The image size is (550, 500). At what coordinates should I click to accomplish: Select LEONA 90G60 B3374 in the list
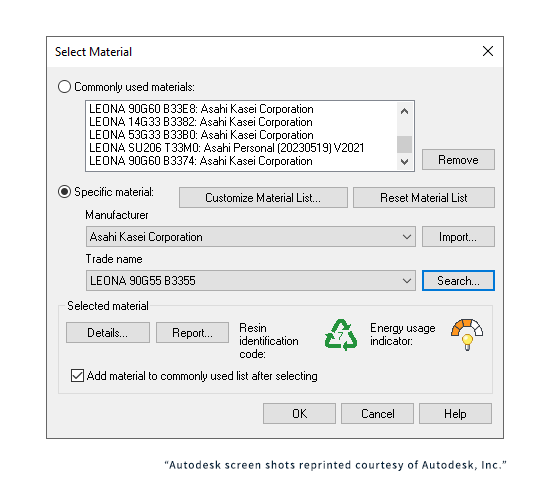241,161
